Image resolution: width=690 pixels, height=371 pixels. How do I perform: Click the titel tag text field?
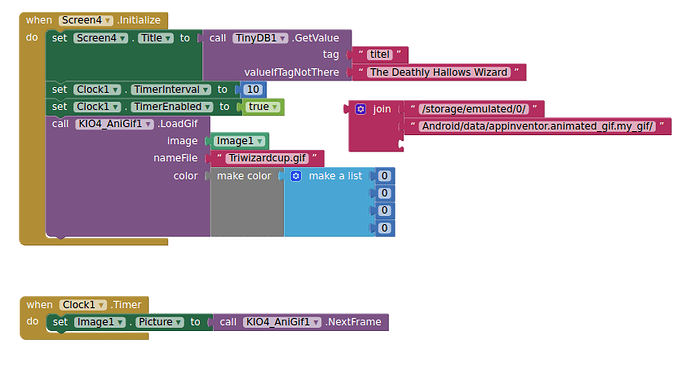tap(379, 55)
